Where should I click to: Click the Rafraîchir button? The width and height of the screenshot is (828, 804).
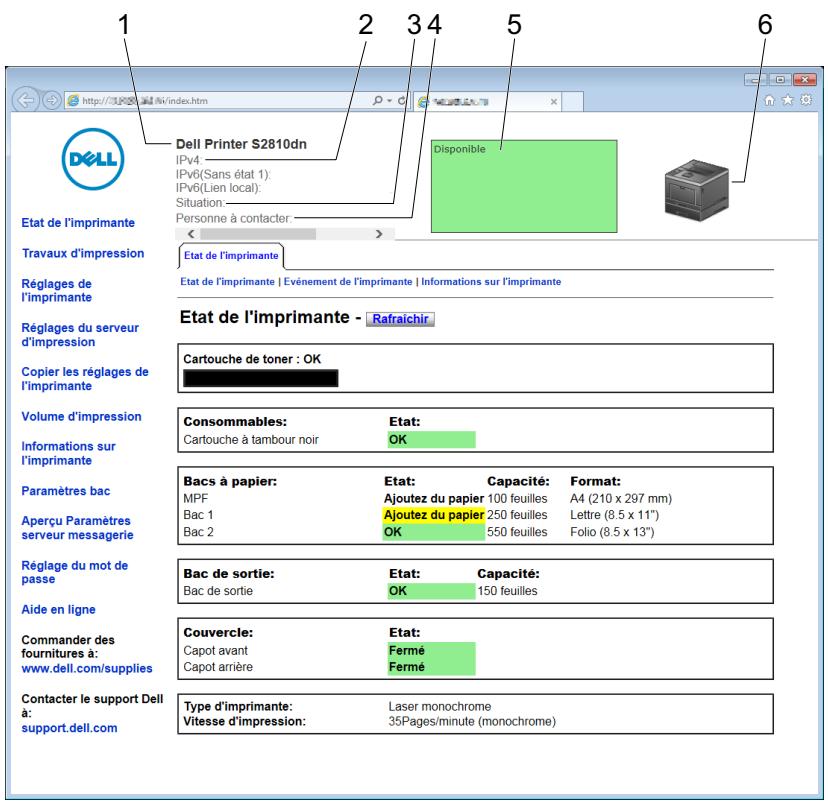[400, 319]
